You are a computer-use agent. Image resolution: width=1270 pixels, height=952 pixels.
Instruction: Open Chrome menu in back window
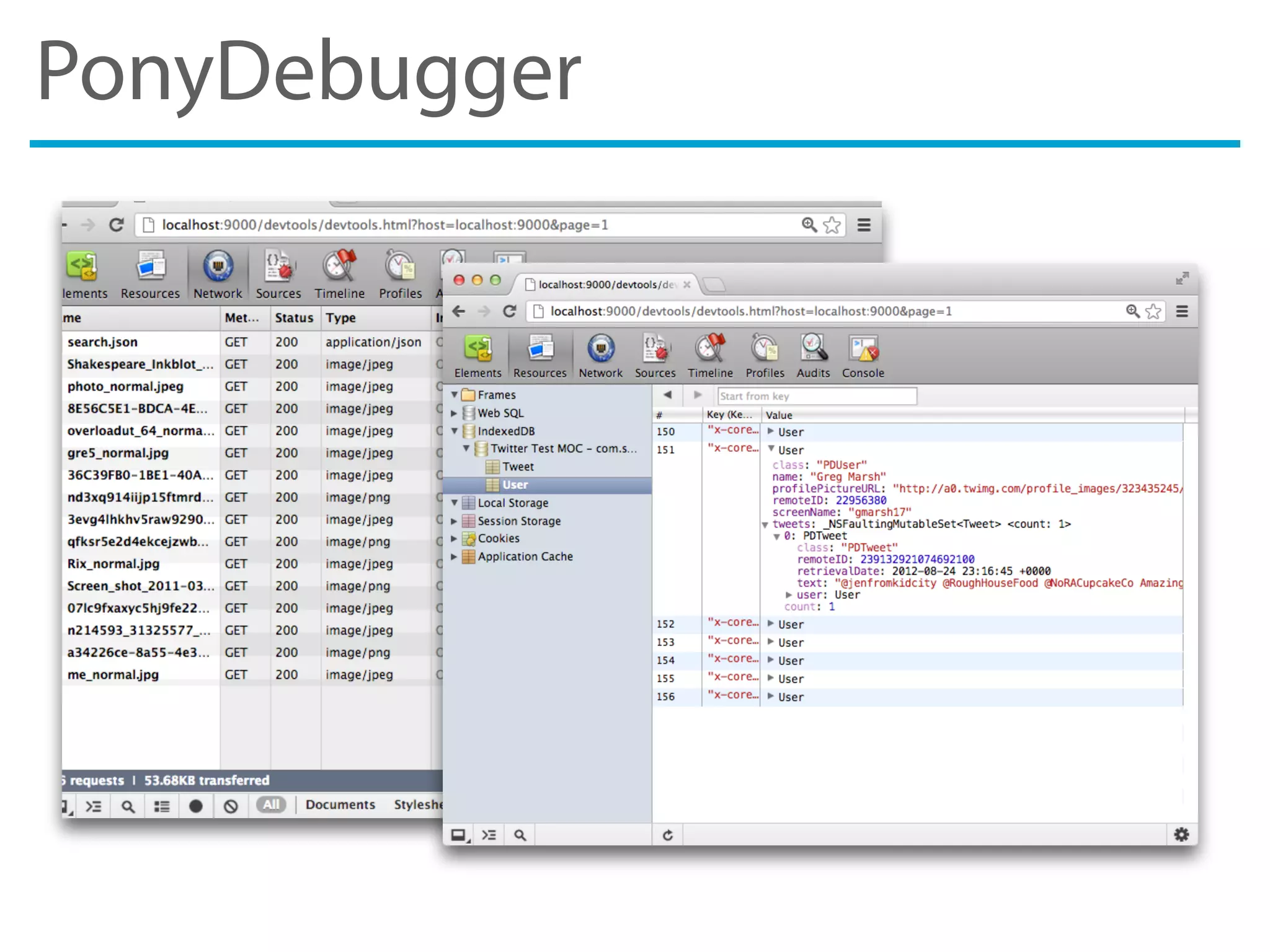pyautogui.click(x=864, y=224)
